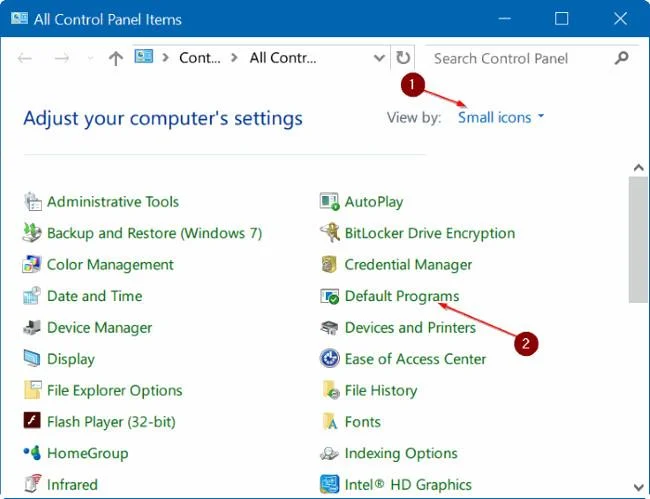
Task: Expand the chevron after Cont... breadcrumb
Action: 235,58
